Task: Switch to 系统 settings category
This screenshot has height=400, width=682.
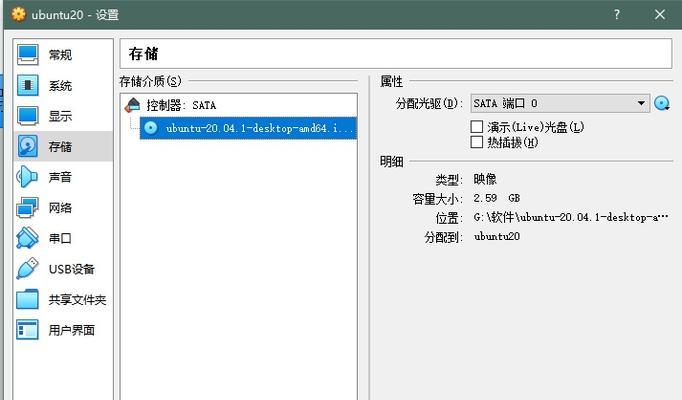Action: tap(64, 85)
